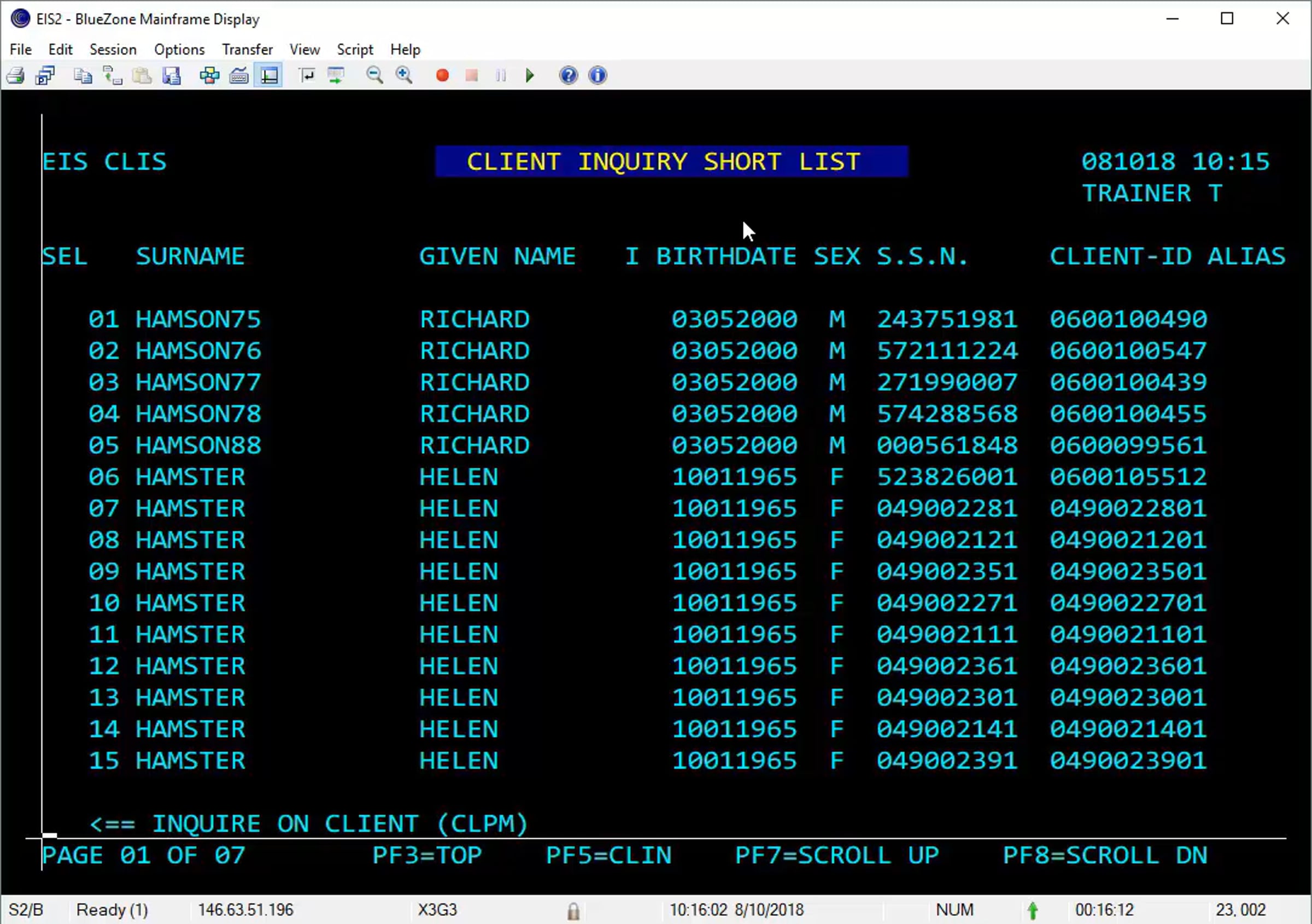Click the Zoom In magnifier icon
Image resolution: width=1312 pixels, height=924 pixels.
tap(404, 75)
